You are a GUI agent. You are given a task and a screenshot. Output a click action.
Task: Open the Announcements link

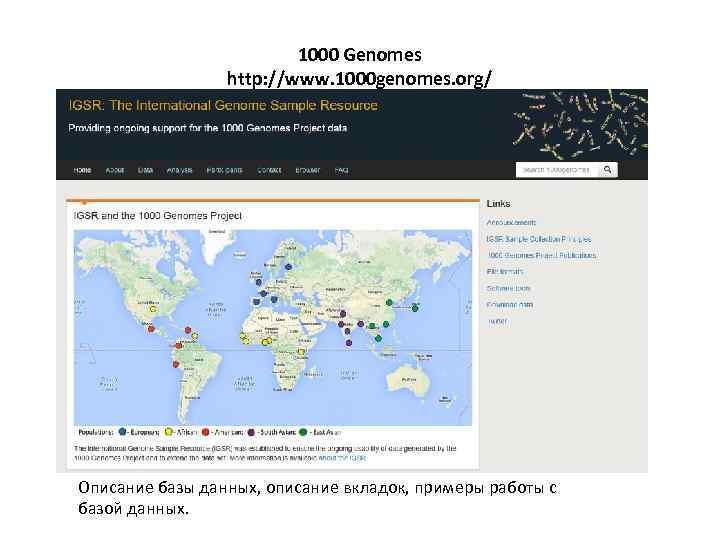pos(511,223)
